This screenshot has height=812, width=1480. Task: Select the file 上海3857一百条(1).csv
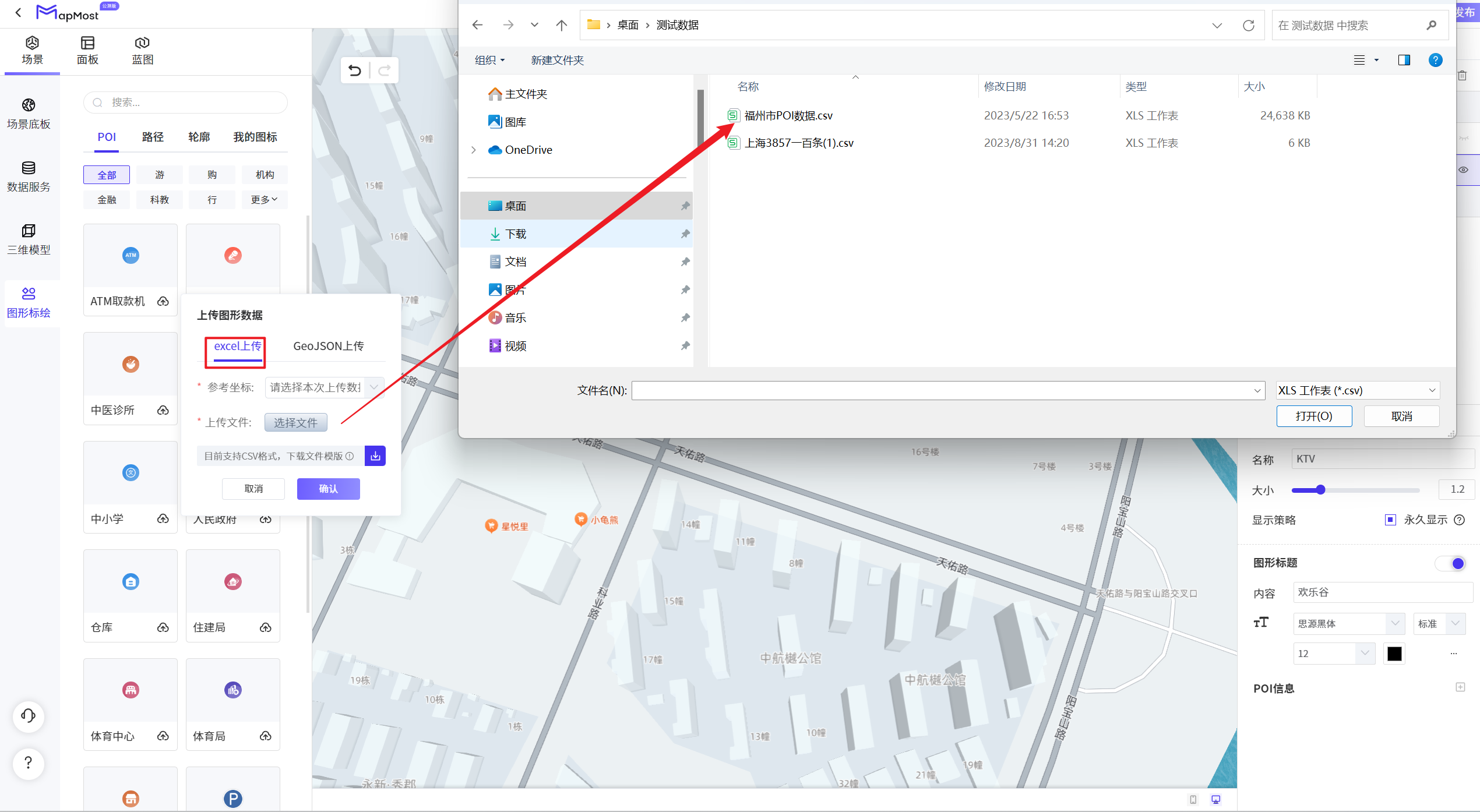(798, 143)
